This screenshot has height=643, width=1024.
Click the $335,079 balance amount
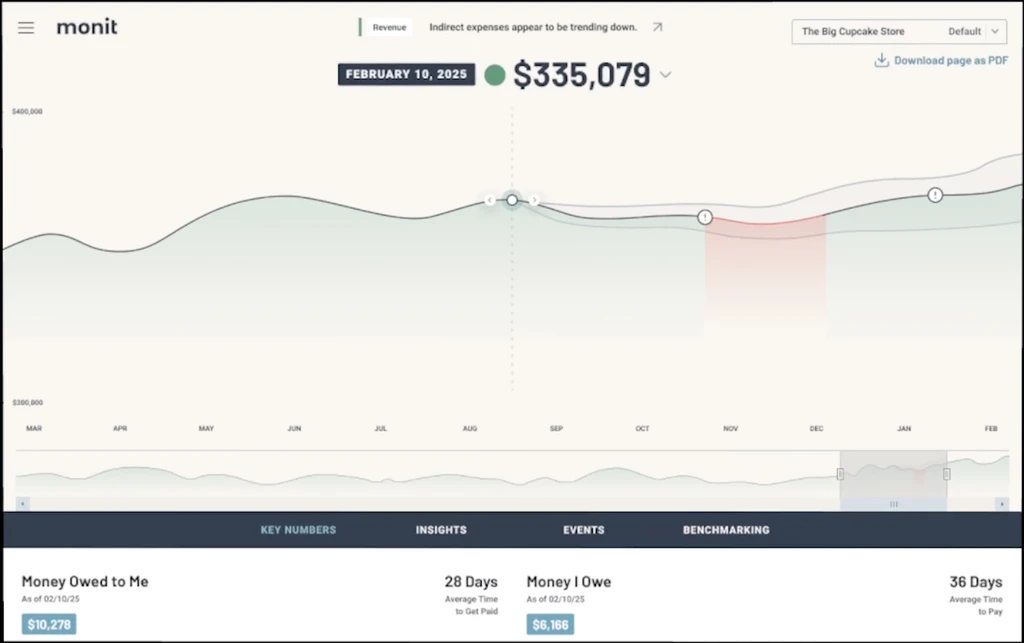[582, 74]
